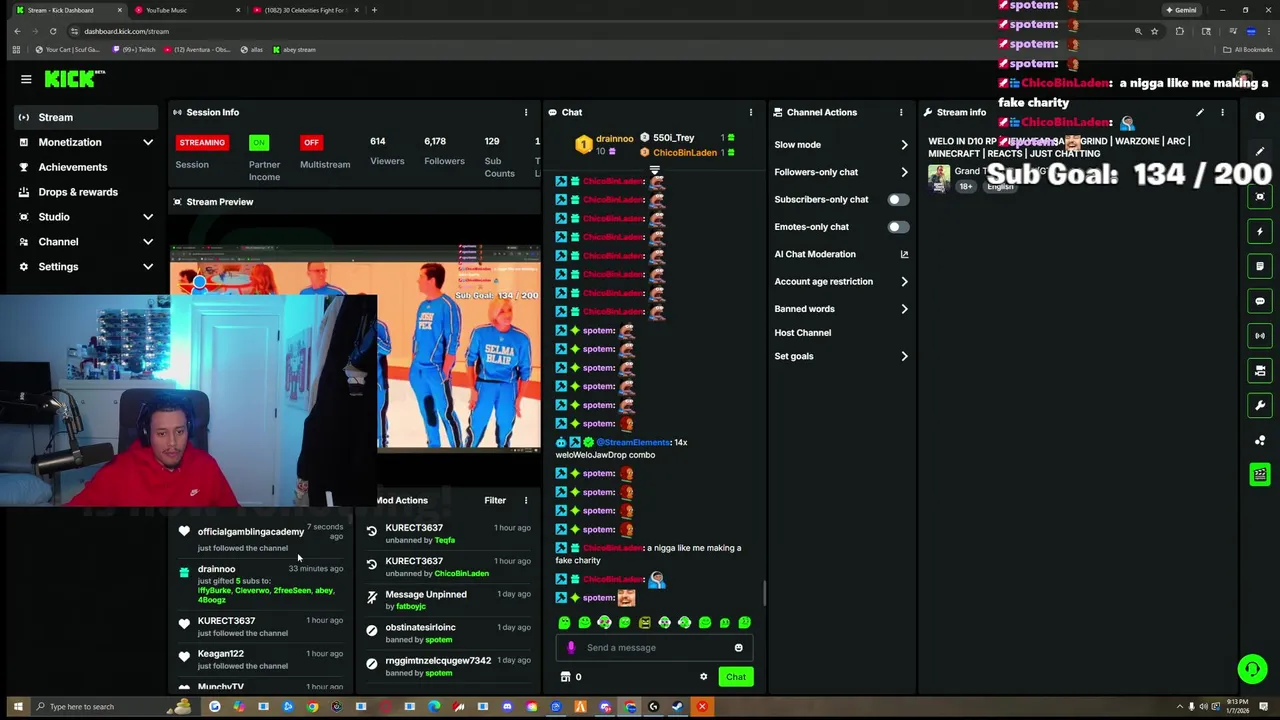Expand Followers-only chat options
Image resolution: width=1280 pixels, height=720 pixels.
[904, 172]
